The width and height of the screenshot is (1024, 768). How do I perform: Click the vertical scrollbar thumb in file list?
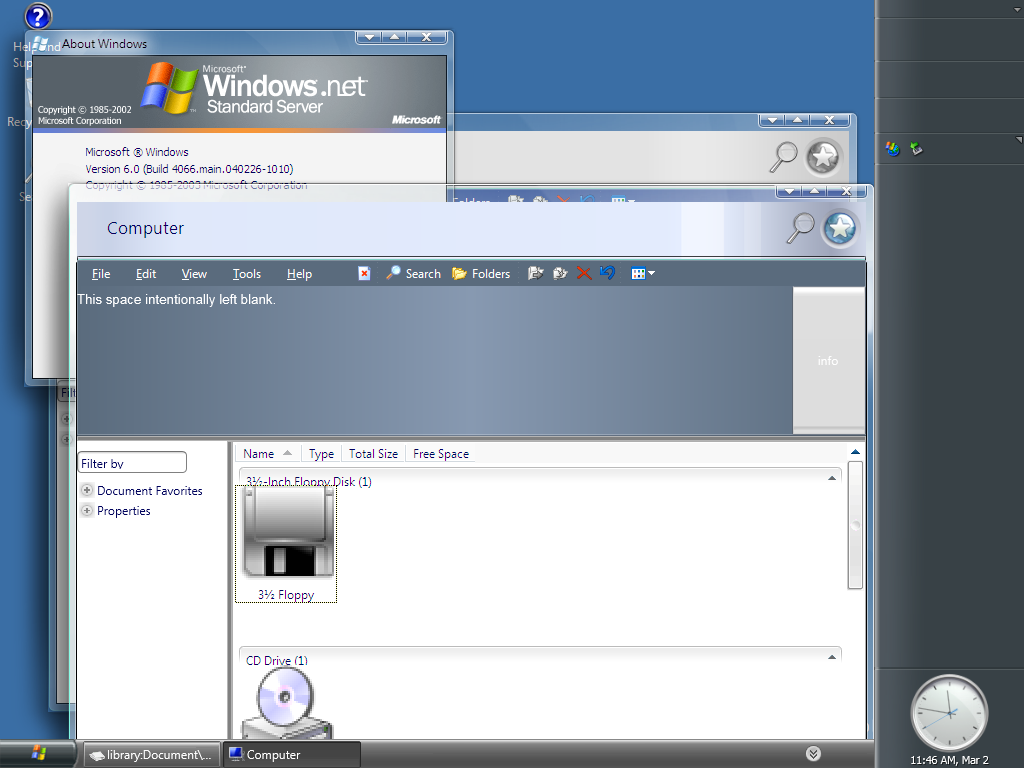[855, 525]
